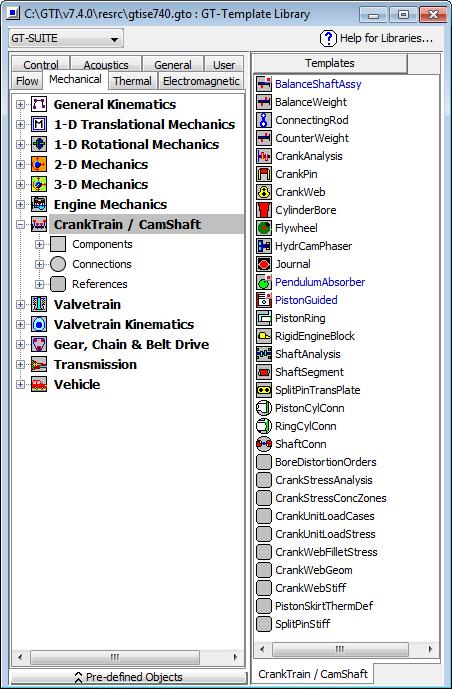This screenshot has height=689, width=452.
Task: Open the GT-SUITE library dropdown
Action: click(66, 39)
